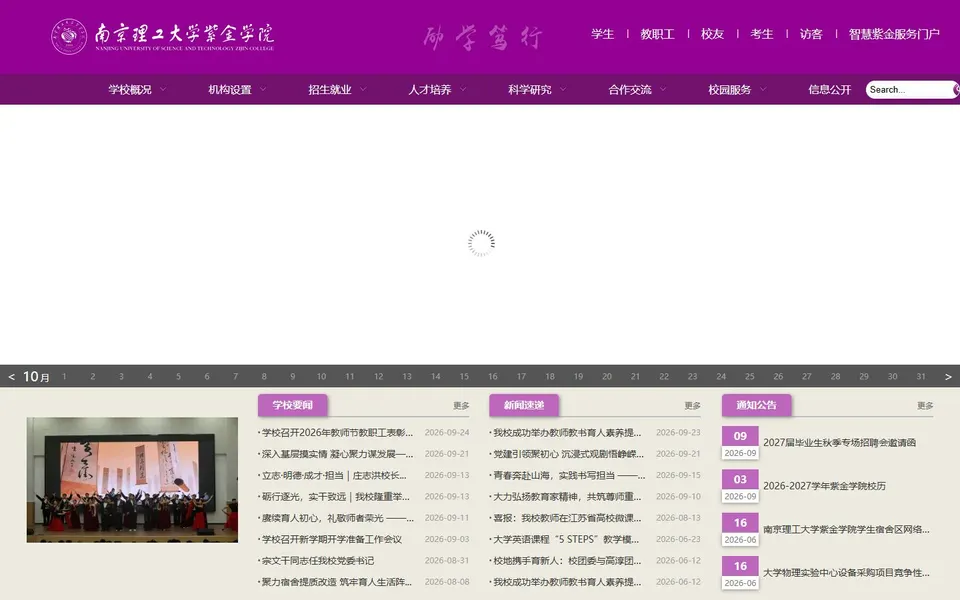Viewport: 960px width, 600px height.
Task: Click the search magnifier icon beside the Search field
Action: pos(956,89)
